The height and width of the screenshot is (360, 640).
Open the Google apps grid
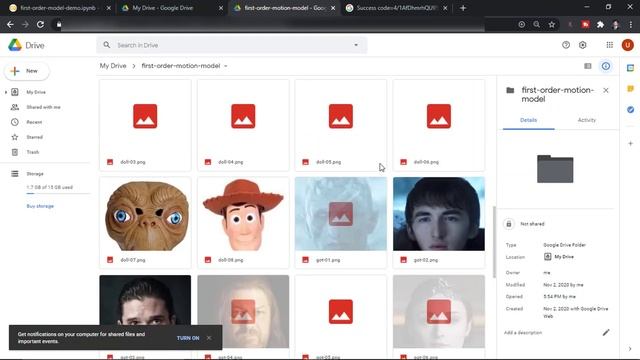(x=609, y=45)
